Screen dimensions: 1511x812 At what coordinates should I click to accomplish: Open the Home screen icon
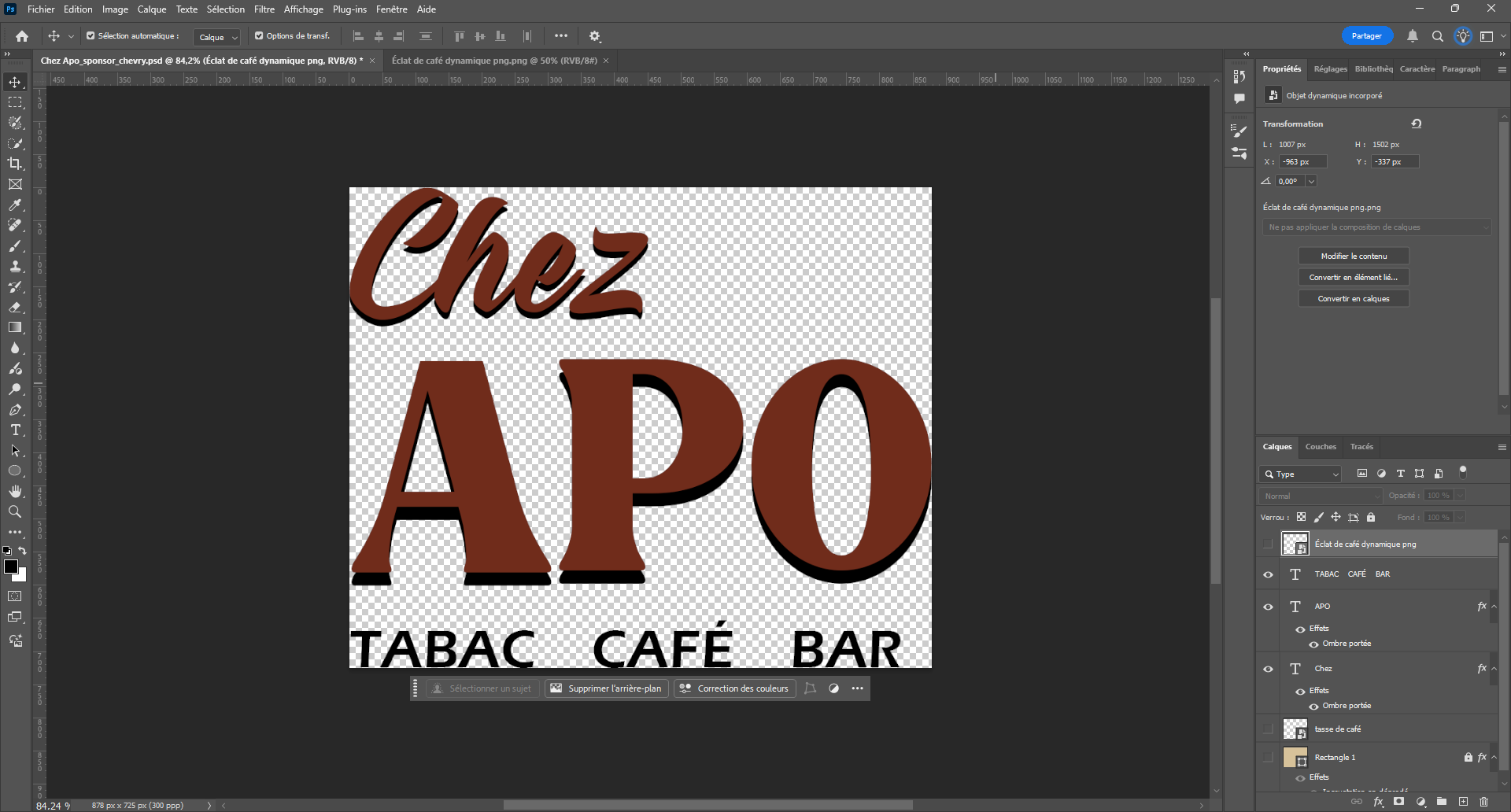[22, 36]
